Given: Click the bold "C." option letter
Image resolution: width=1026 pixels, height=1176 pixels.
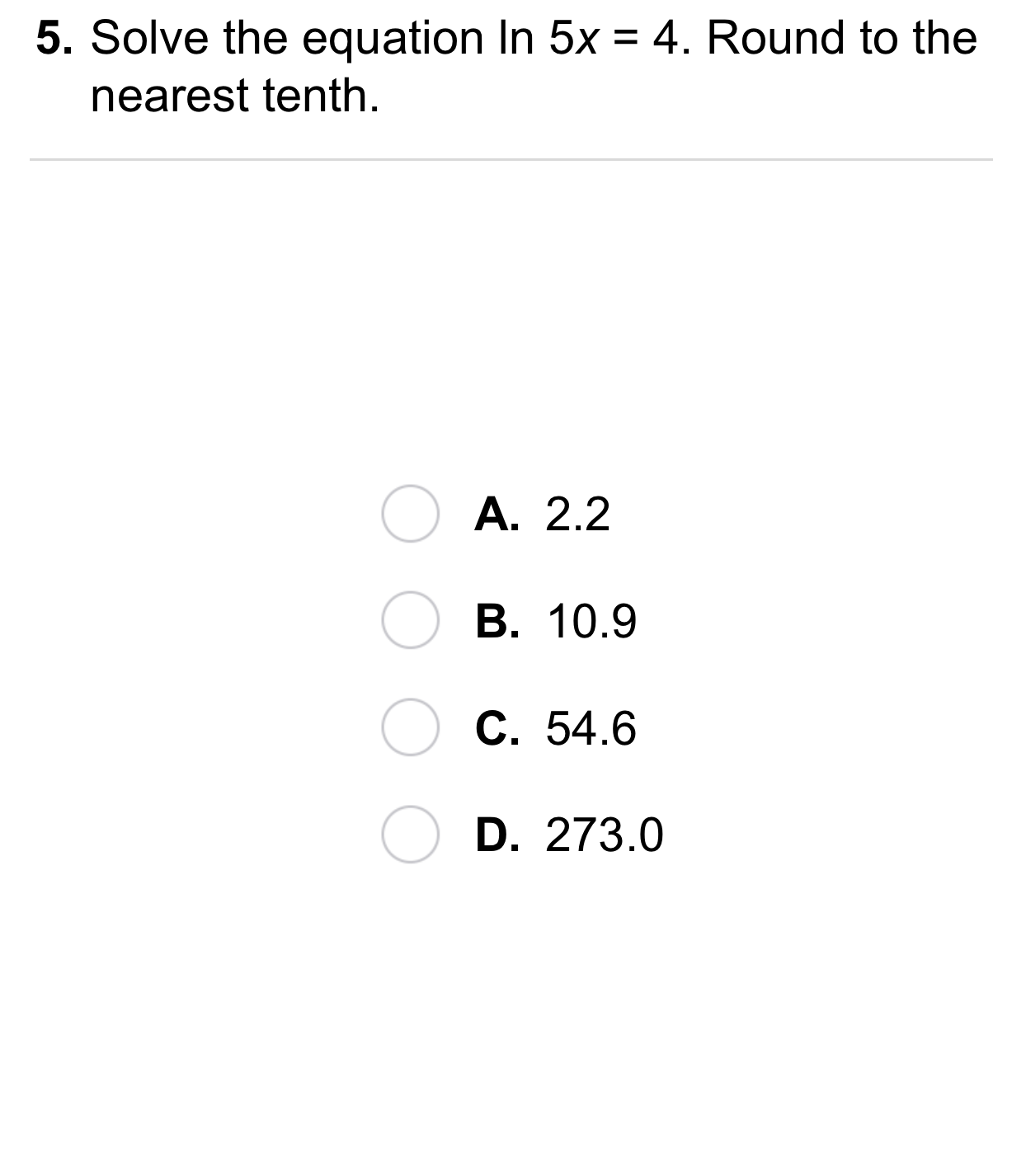Looking at the screenshot, I should [497, 728].
